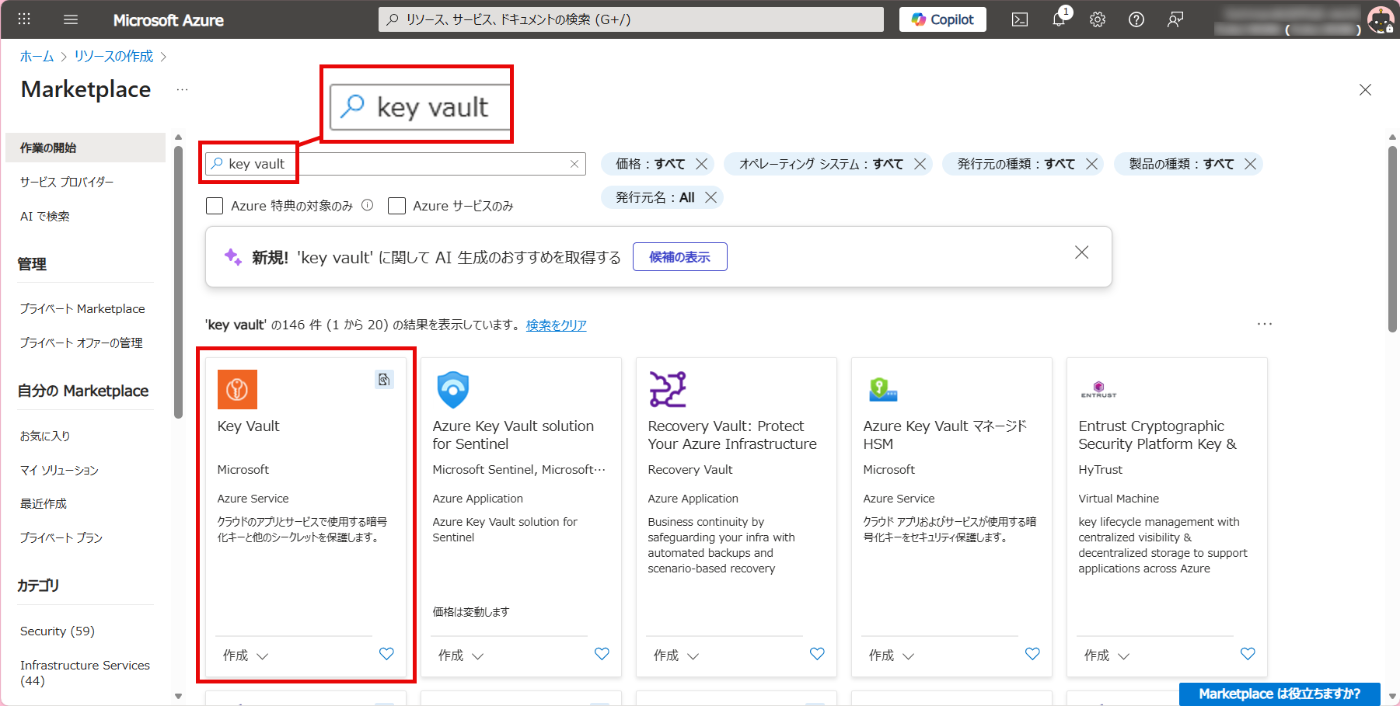Select AI で検索 in the sidebar

[45, 216]
